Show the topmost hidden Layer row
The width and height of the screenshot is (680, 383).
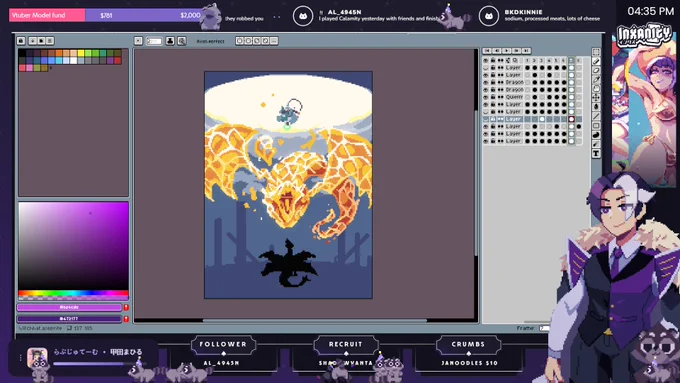coord(486,68)
